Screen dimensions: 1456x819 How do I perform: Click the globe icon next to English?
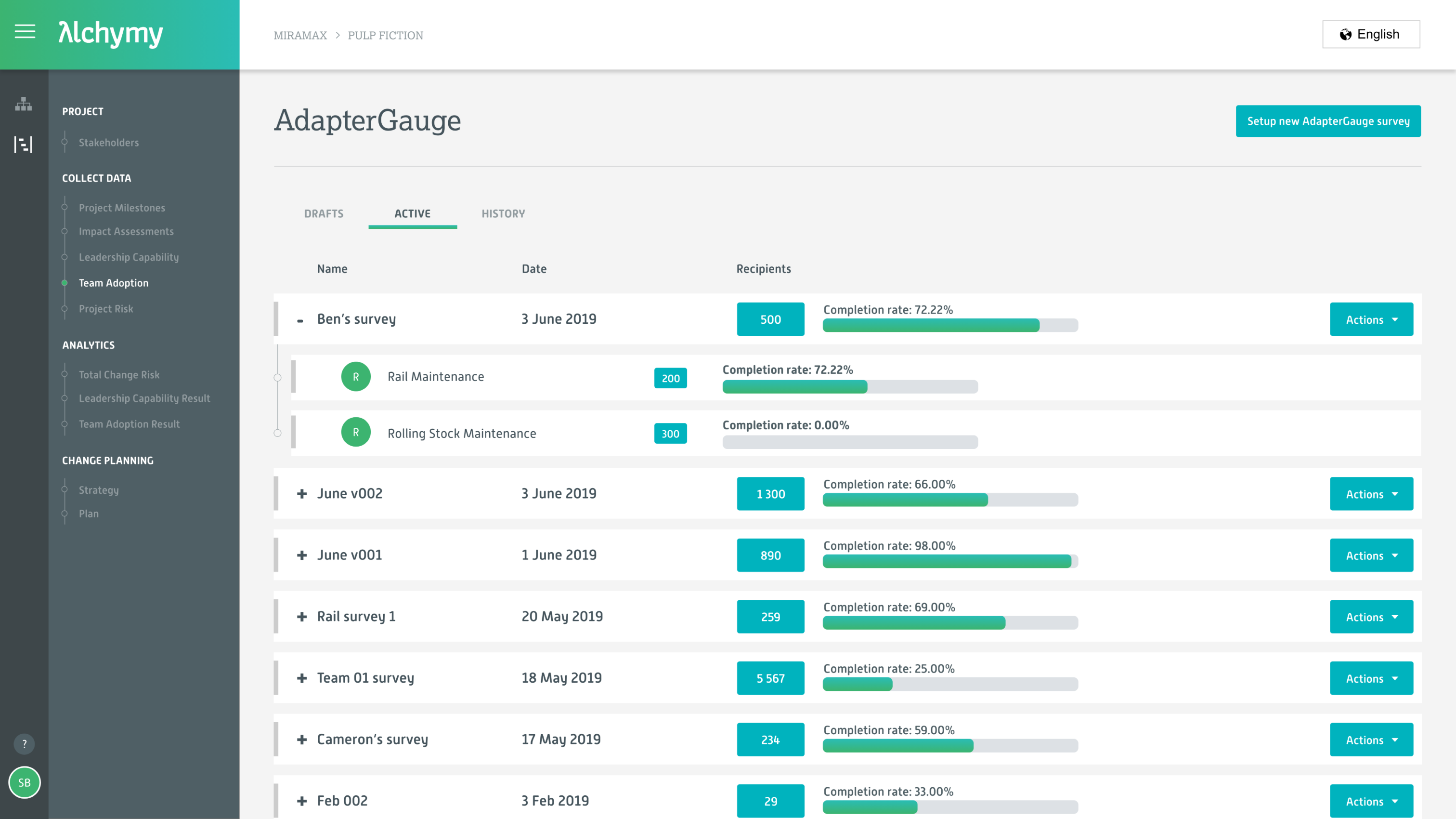click(x=1345, y=34)
